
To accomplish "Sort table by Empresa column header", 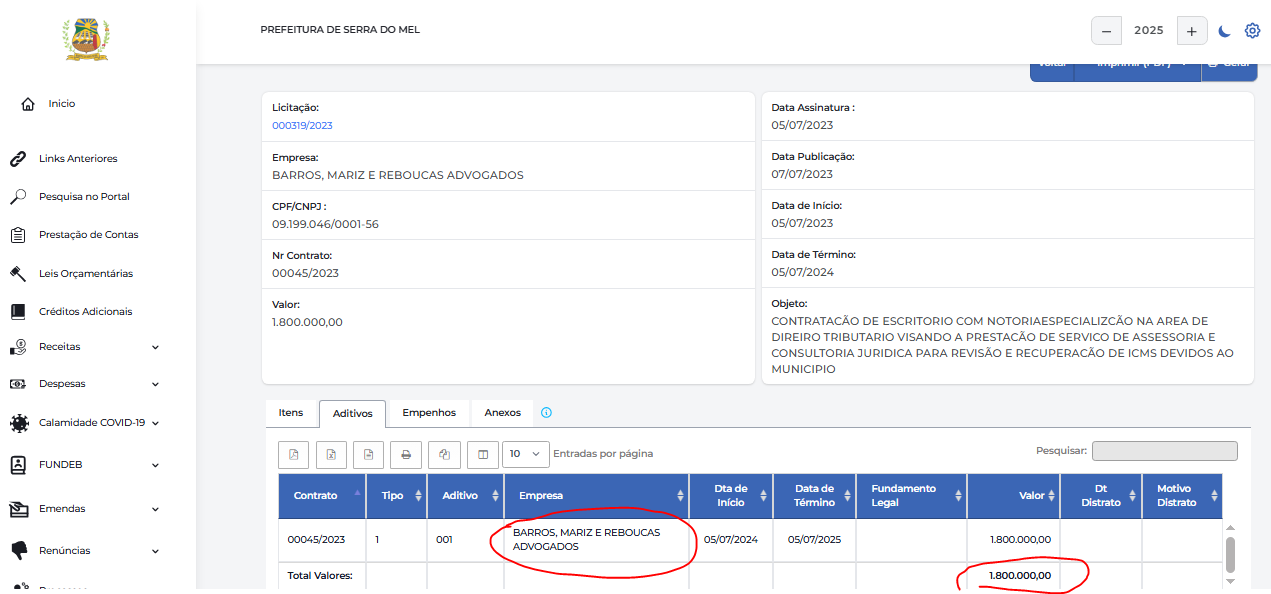I will [596, 496].
